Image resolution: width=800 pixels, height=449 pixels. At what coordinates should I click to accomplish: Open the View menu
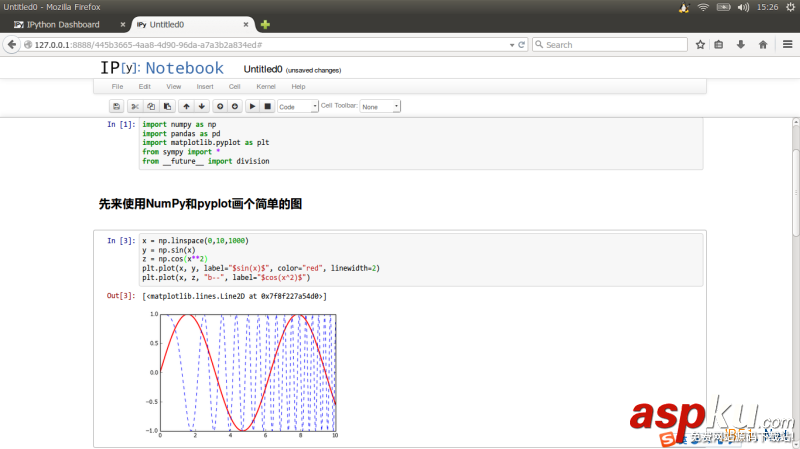tap(173, 87)
